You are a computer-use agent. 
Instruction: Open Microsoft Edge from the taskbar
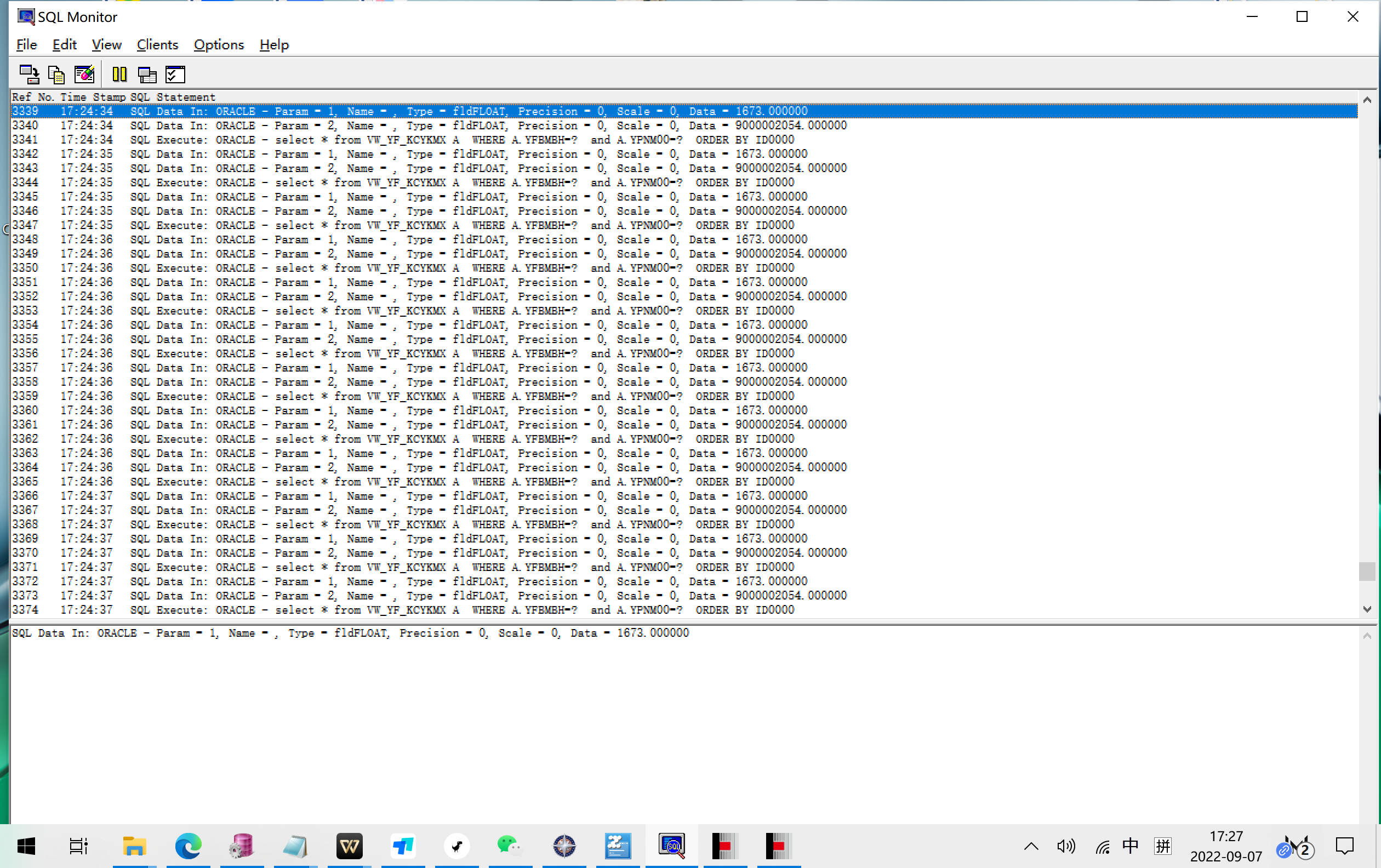click(188, 846)
